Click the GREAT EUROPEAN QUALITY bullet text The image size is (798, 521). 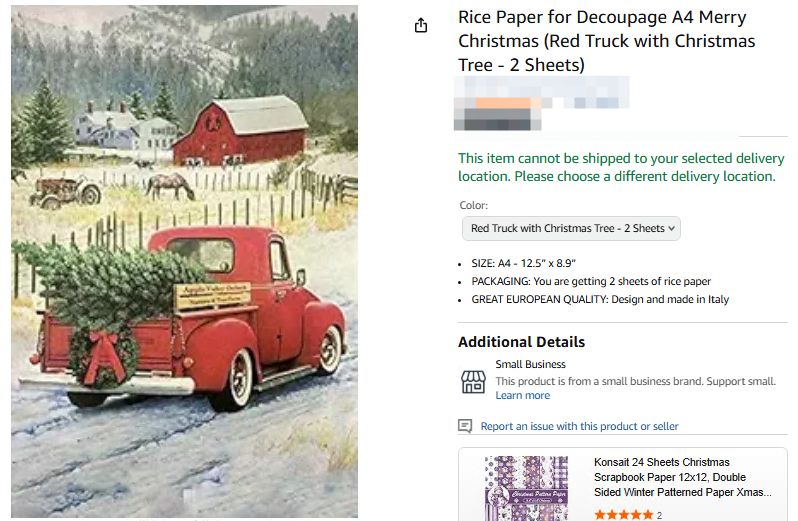point(600,299)
